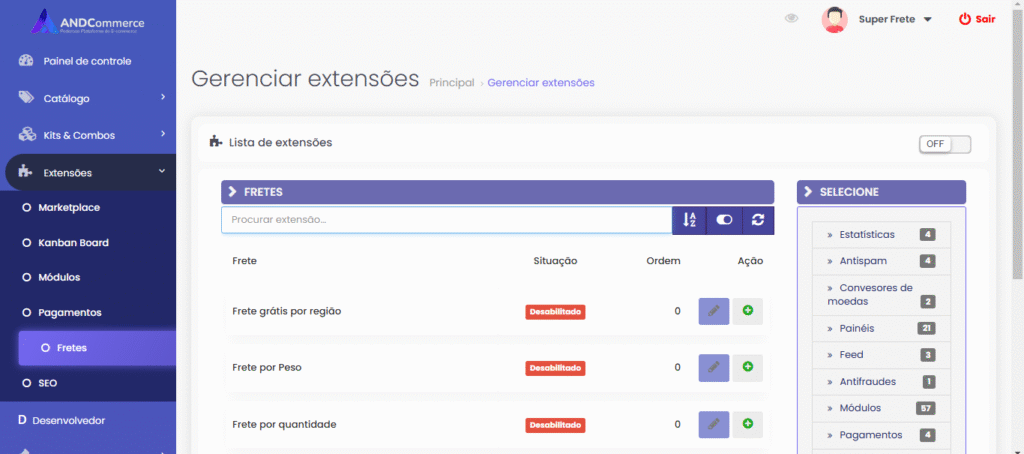Edit Frete por Peso pencil icon
Screen dimensions: 1024x454
coord(714,368)
